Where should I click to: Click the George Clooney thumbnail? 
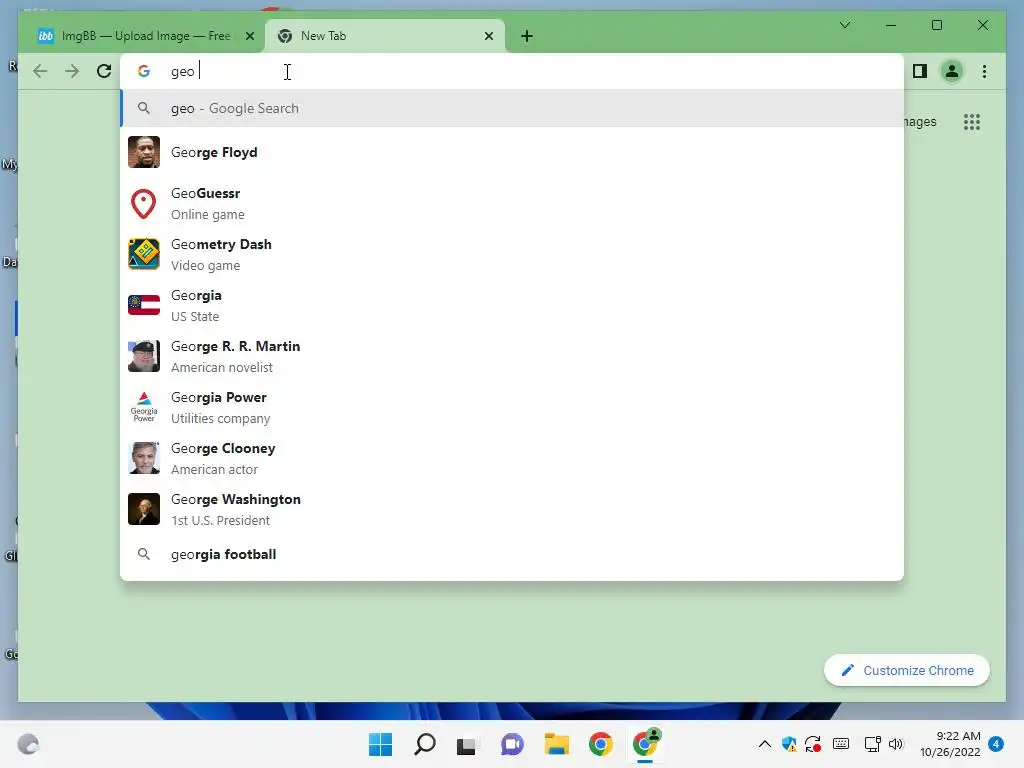pos(144,458)
